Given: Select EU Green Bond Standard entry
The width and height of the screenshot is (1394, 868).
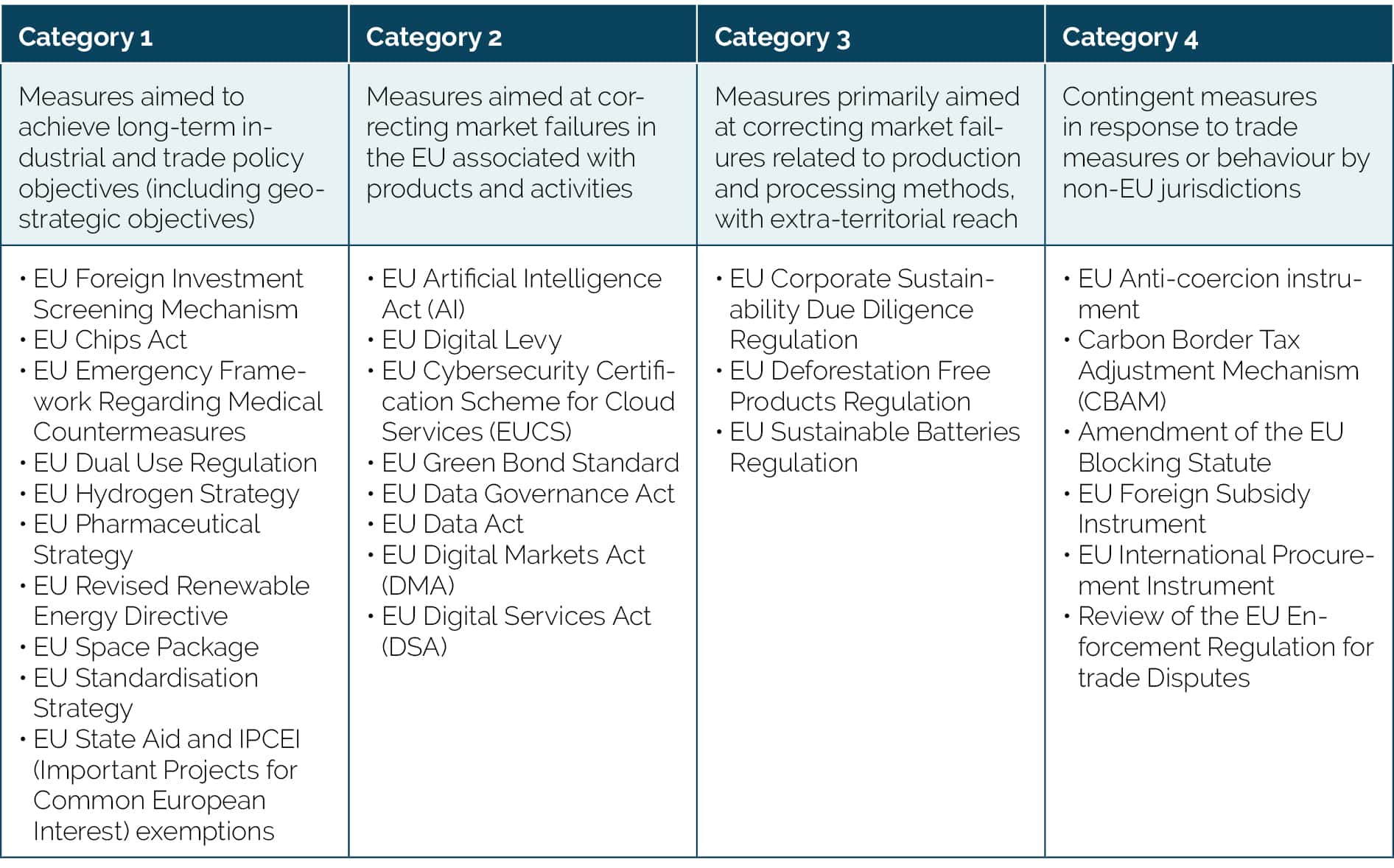Looking at the screenshot, I should pyautogui.click(x=530, y=463).
